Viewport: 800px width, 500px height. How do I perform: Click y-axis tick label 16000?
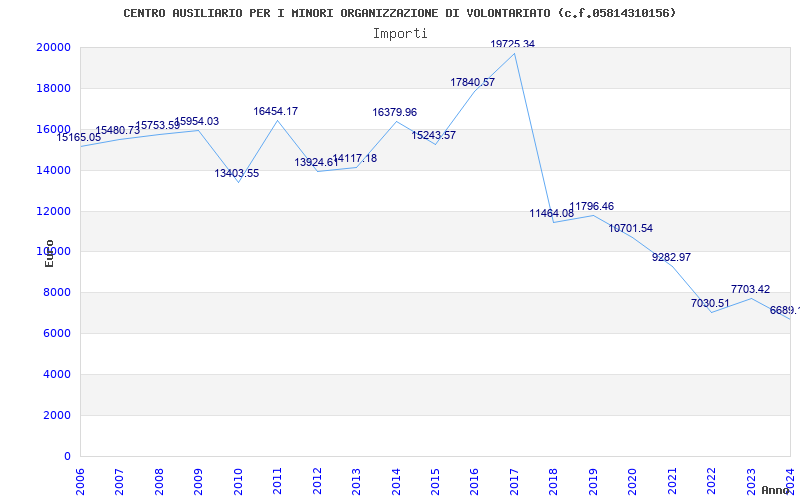(x=53, y=129)
